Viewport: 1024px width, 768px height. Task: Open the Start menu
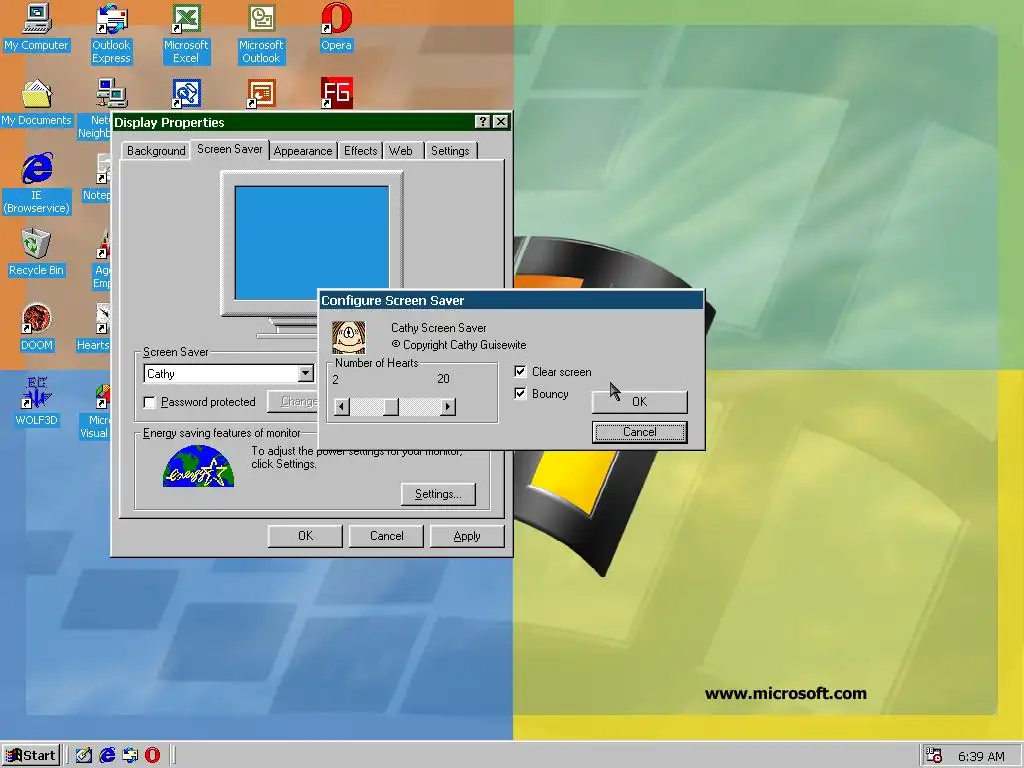click(31, 756)
